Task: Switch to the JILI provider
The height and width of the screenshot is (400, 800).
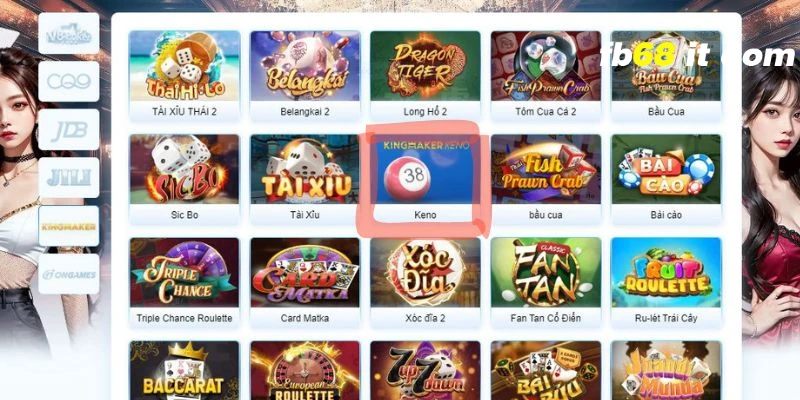Action: [x=68, y=178]
